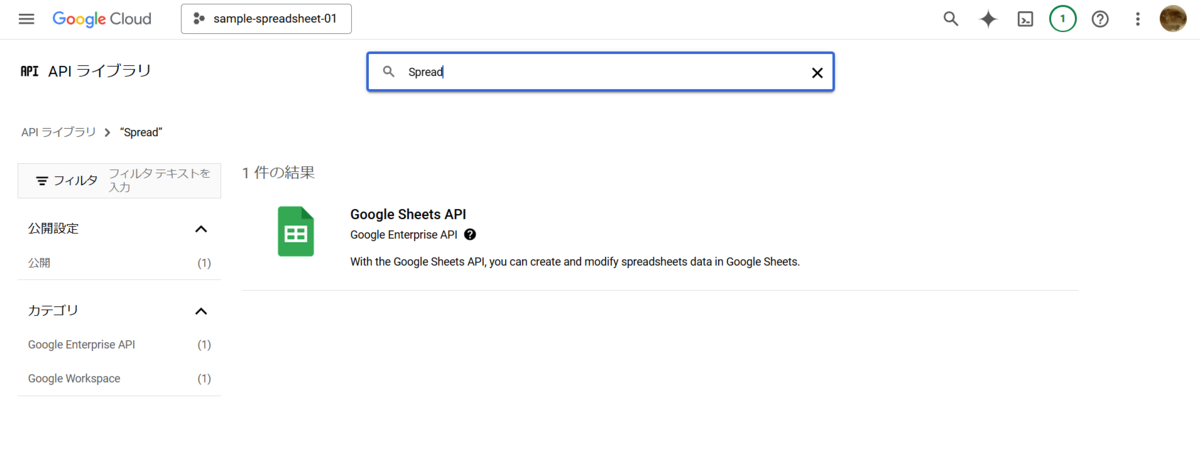Open the notifications badge showing 1
Image resolution: width=1200 pixels, height=464 pixels.
click(1062, 19)
